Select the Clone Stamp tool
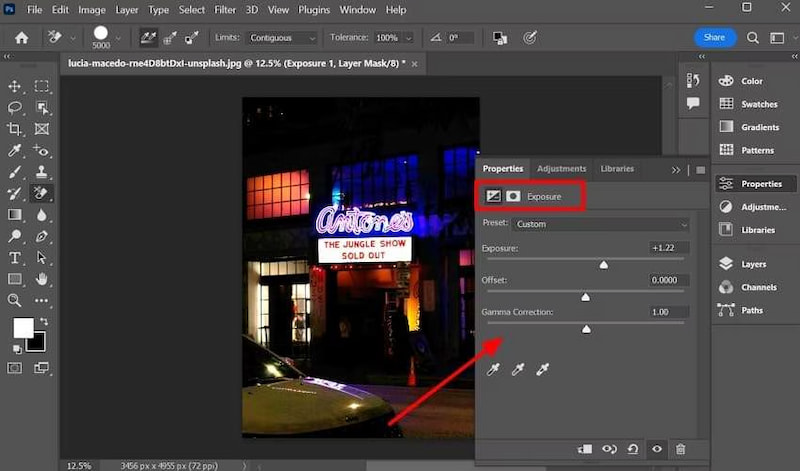The height and width of the screenshot is (471, 800). [41, 172]
